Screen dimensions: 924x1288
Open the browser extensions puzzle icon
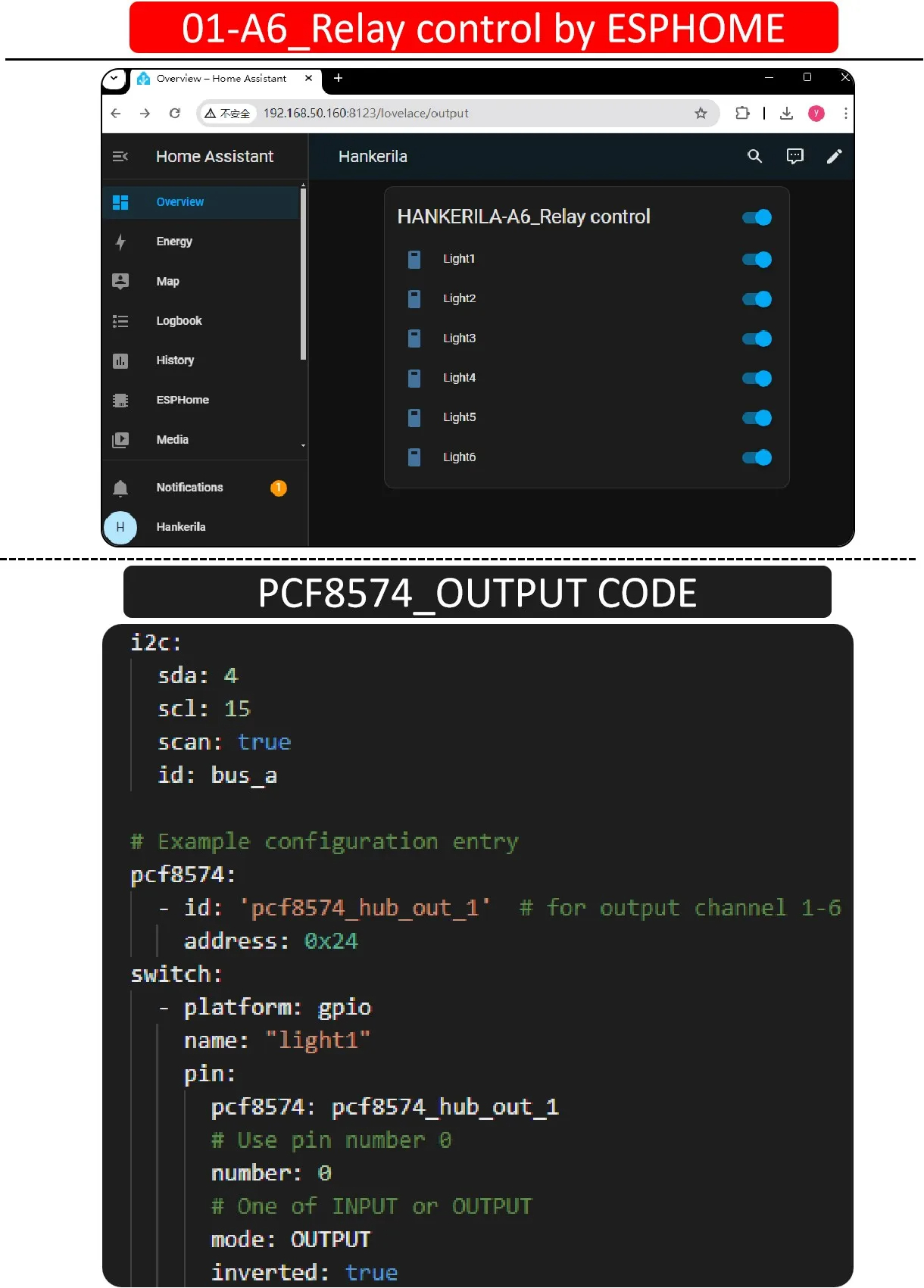click(x=742, y=114)
